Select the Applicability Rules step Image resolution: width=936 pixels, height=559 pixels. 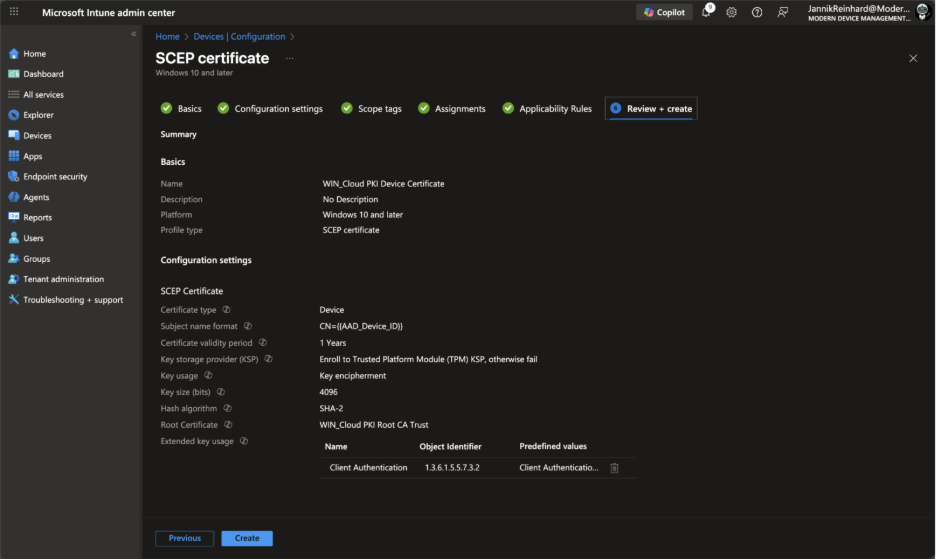[547, 109]
